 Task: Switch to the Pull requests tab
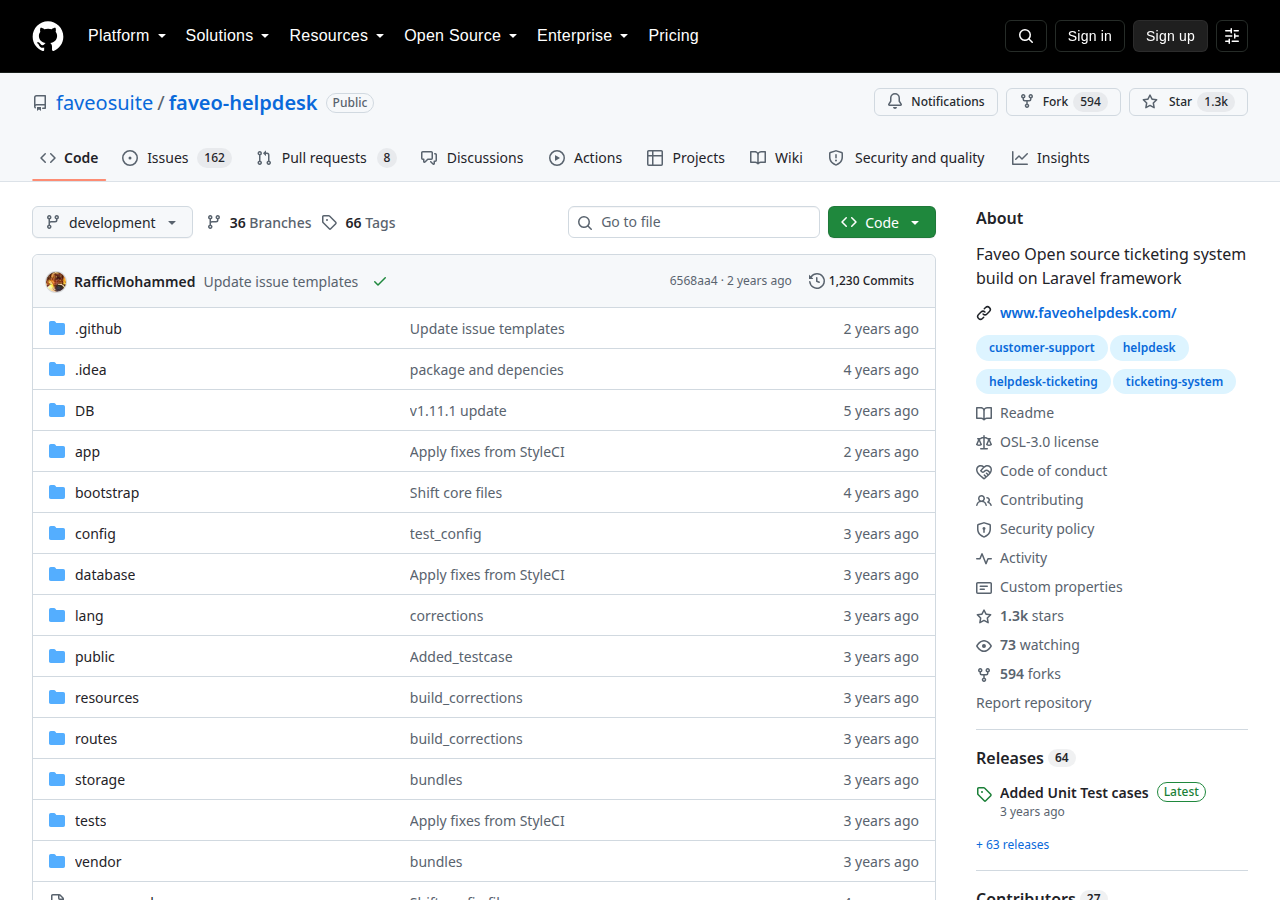(325, 158)
